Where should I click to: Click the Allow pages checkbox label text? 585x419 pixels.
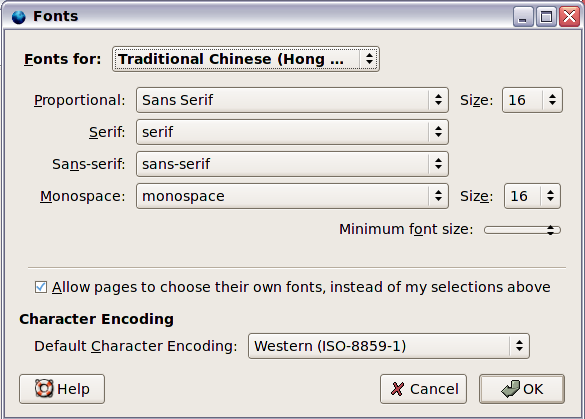click(301, 287)
